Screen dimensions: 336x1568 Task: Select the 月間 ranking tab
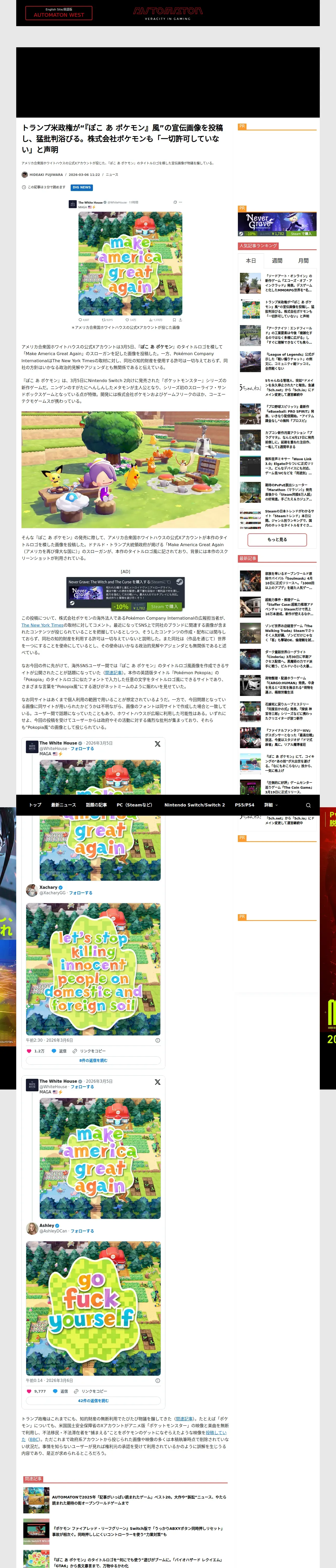(303, 261)
